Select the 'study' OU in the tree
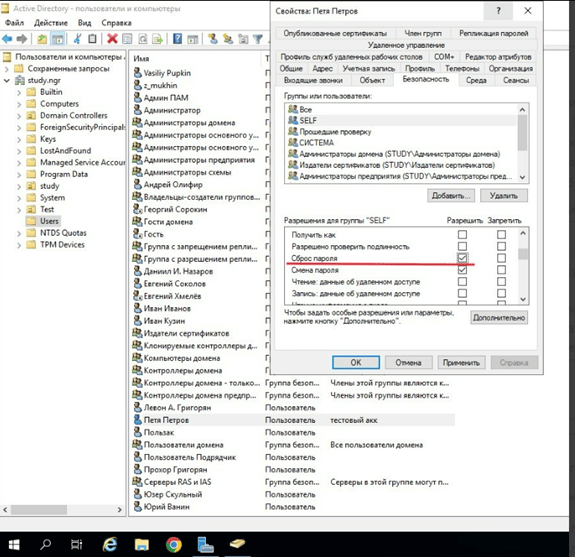575x557 pixels. click(50, 186)
